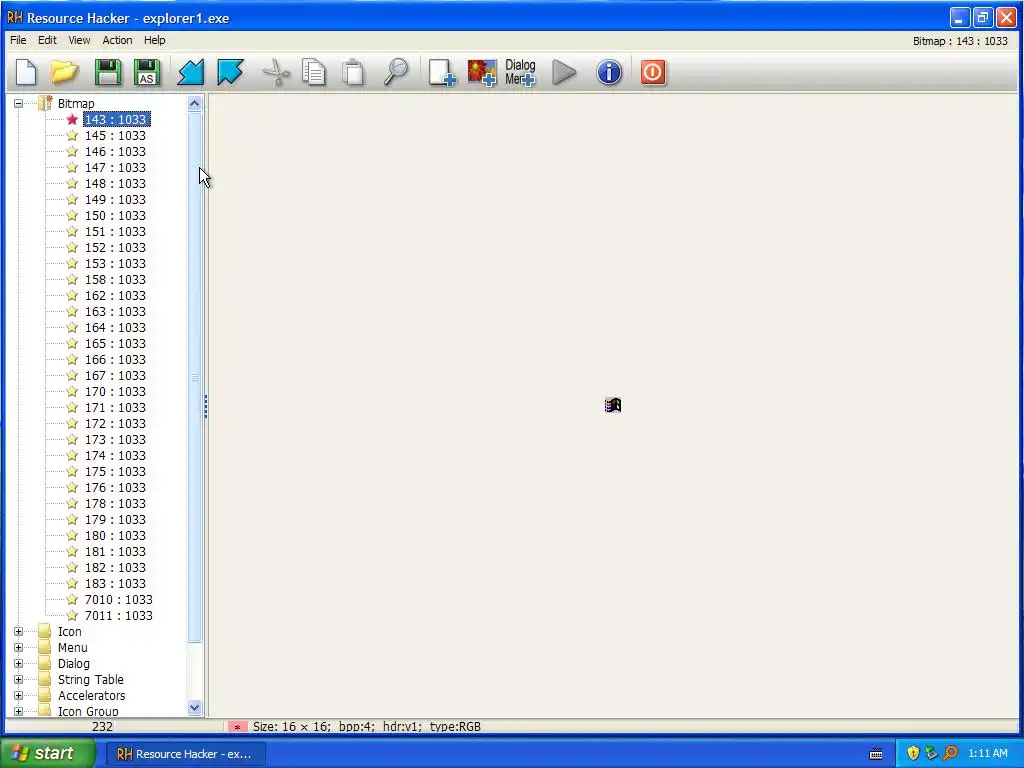Click the red power Exit icon

[653, 72]
